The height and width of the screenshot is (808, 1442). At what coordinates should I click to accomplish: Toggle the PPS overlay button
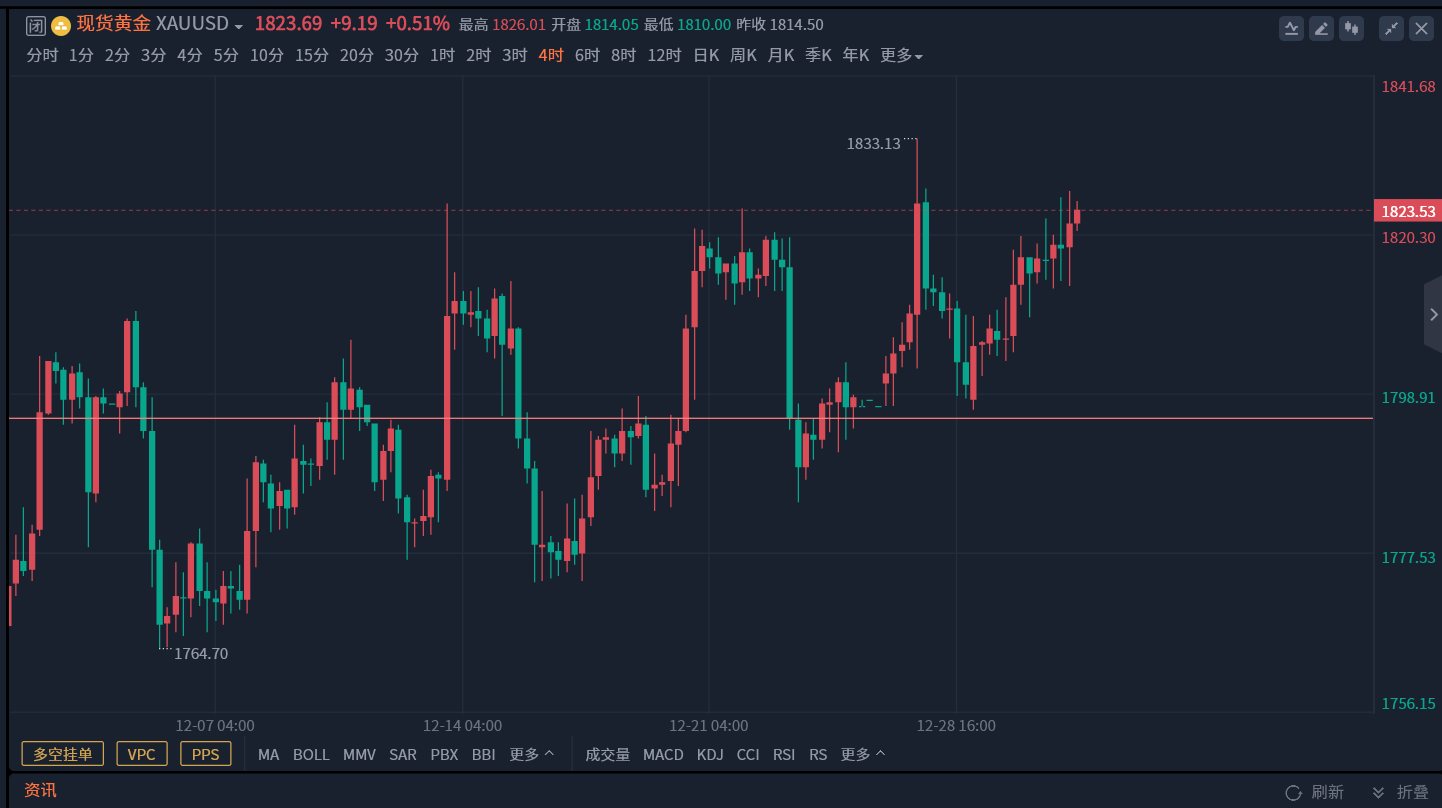click(206, 754)
